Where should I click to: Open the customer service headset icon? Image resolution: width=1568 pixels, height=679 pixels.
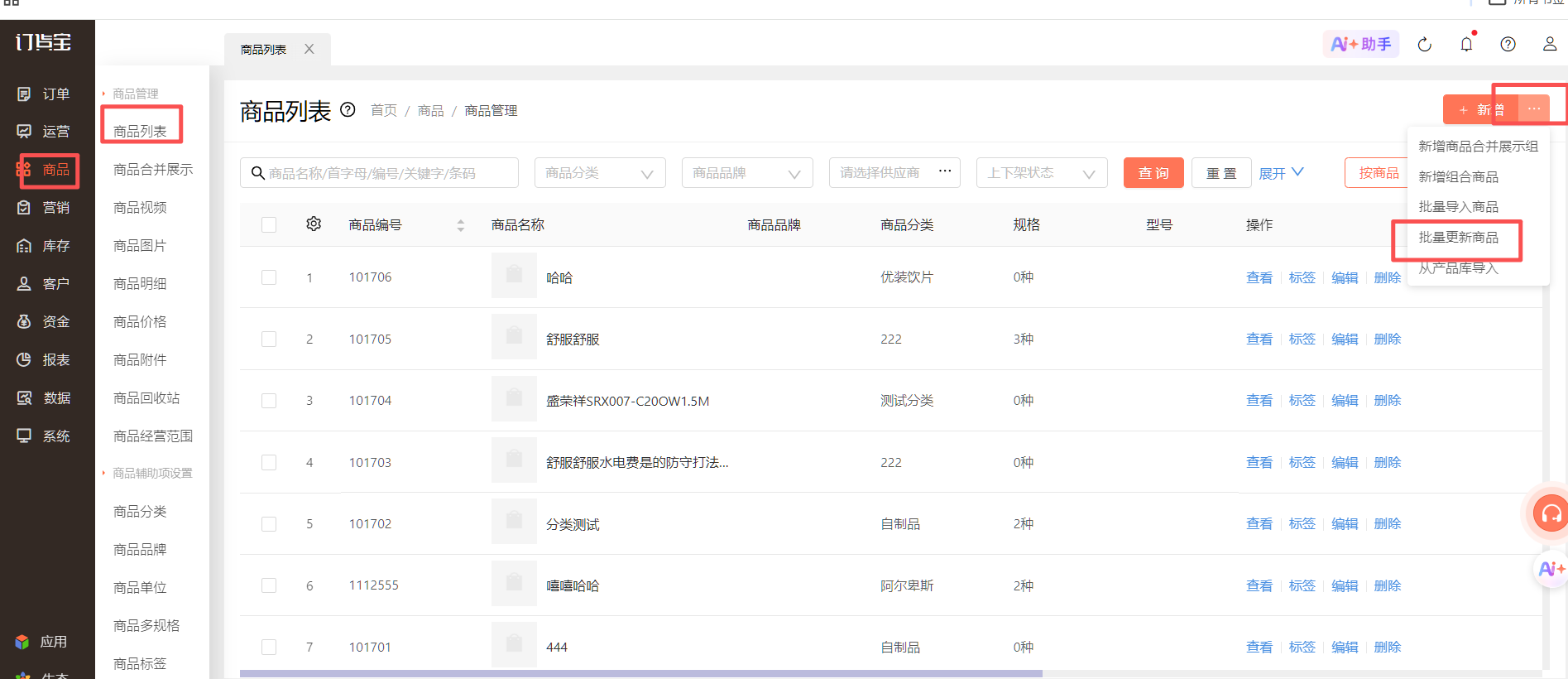1551,514
